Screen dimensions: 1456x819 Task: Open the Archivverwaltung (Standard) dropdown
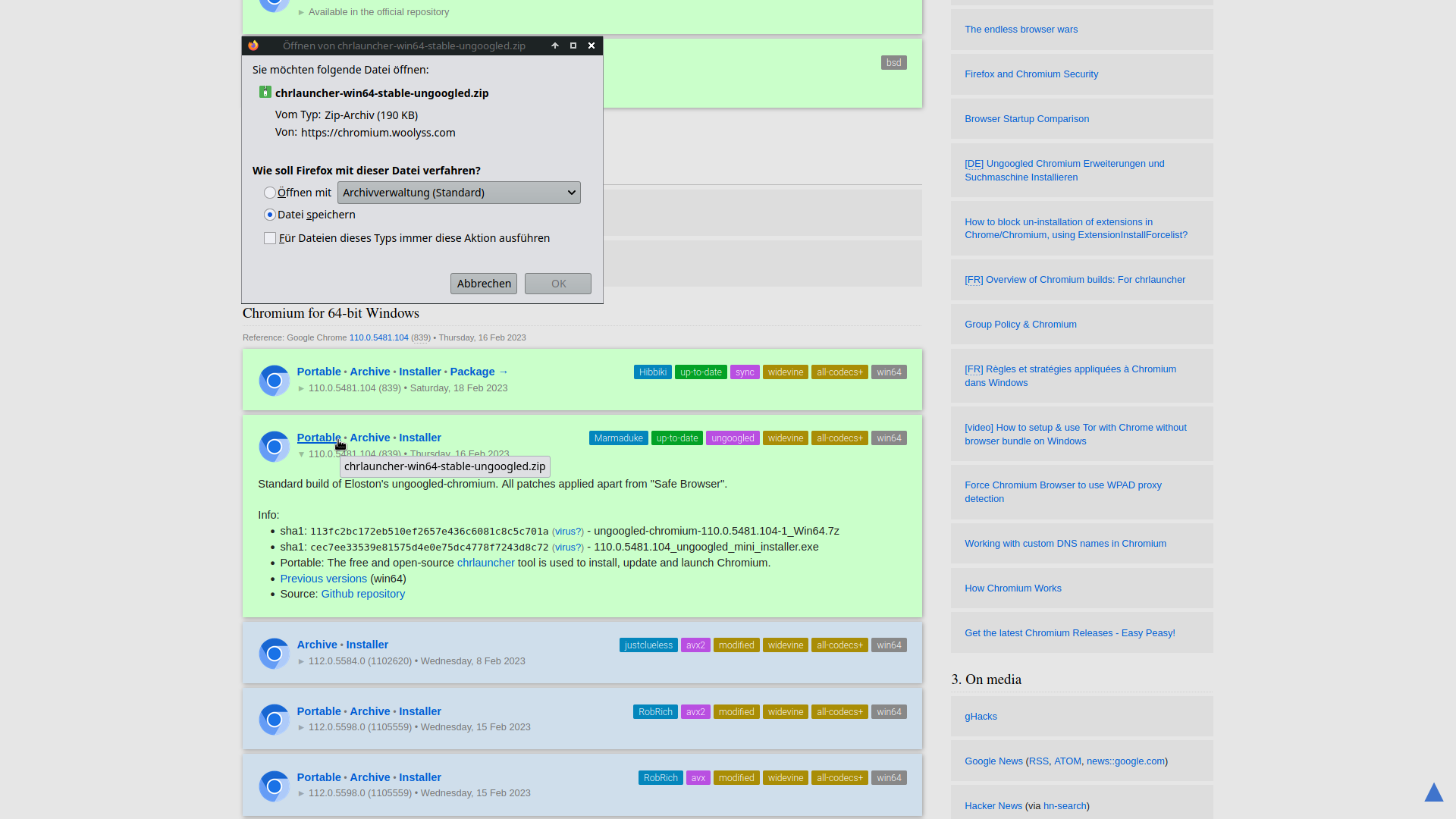coord(459,193)
